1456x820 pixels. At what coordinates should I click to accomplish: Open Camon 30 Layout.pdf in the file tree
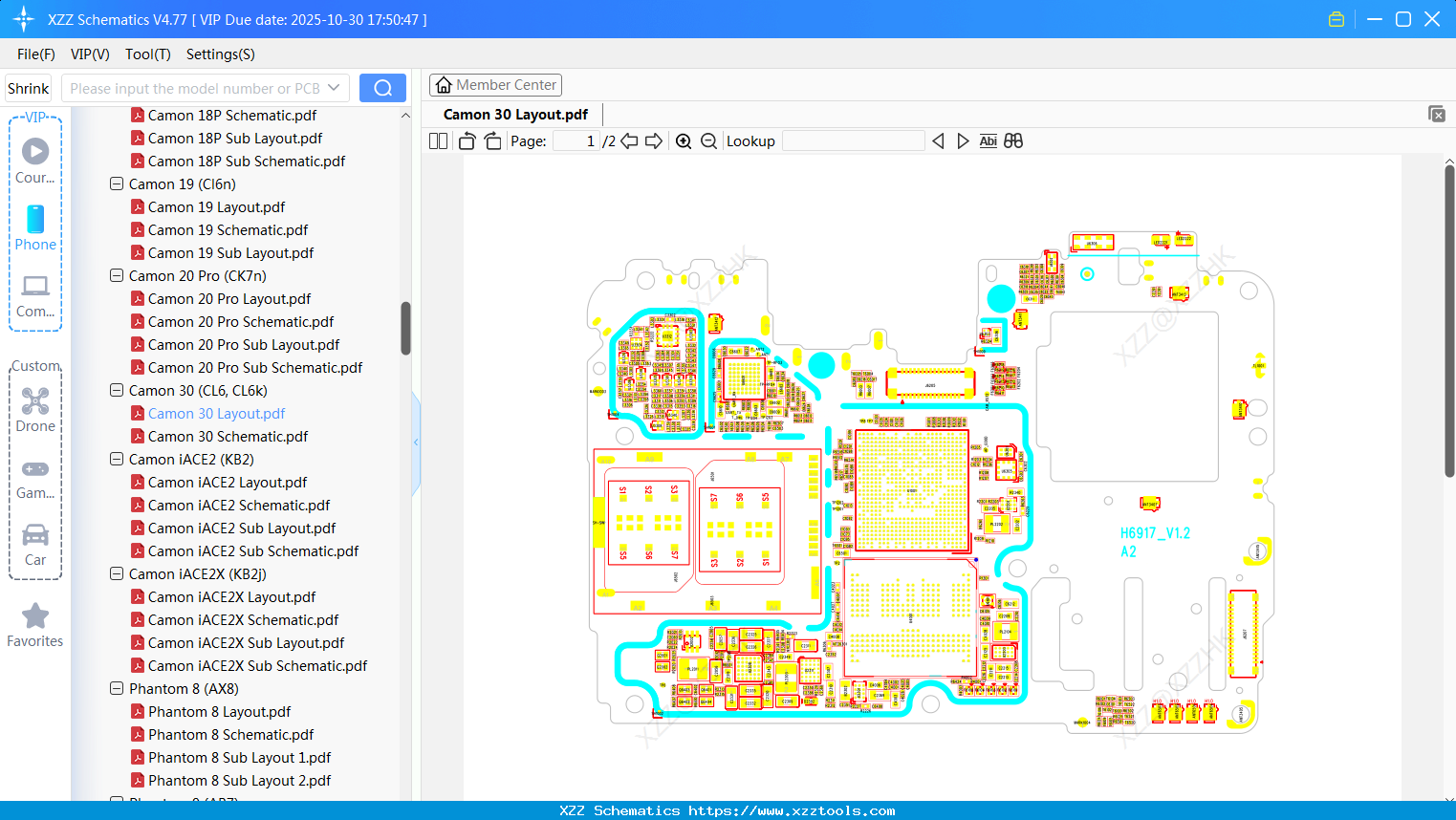216,413
